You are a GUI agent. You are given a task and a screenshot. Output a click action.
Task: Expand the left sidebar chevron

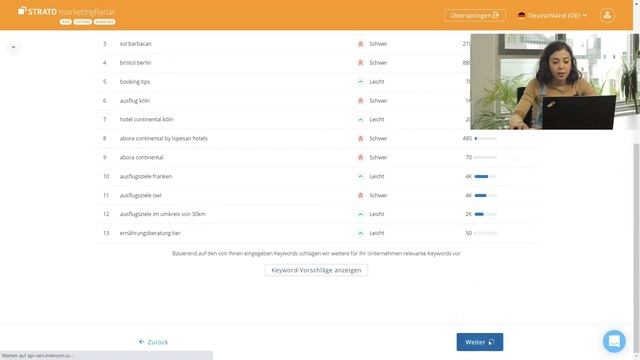tap(13, 47)
